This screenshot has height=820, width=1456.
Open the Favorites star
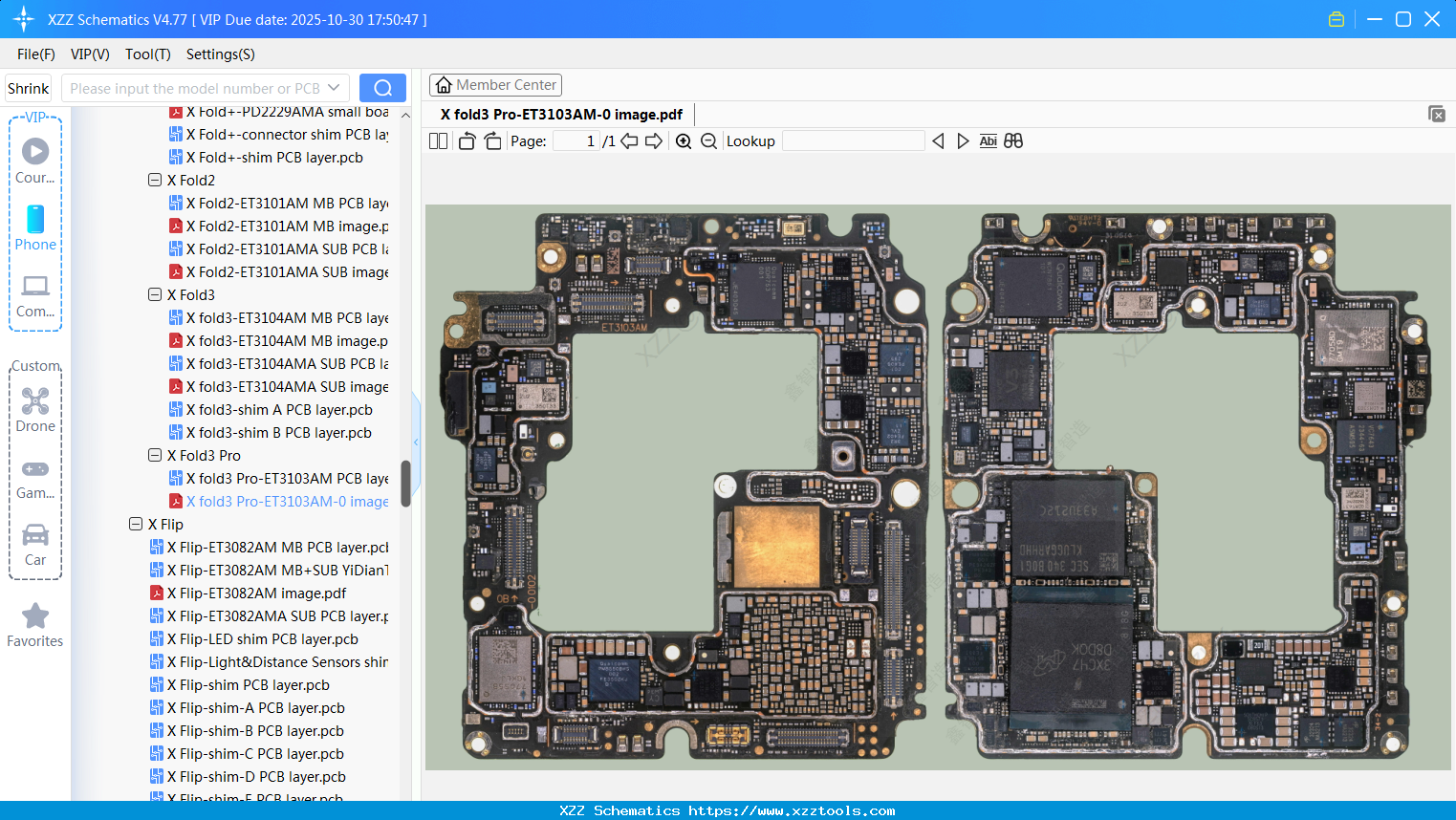coord(35,626)
